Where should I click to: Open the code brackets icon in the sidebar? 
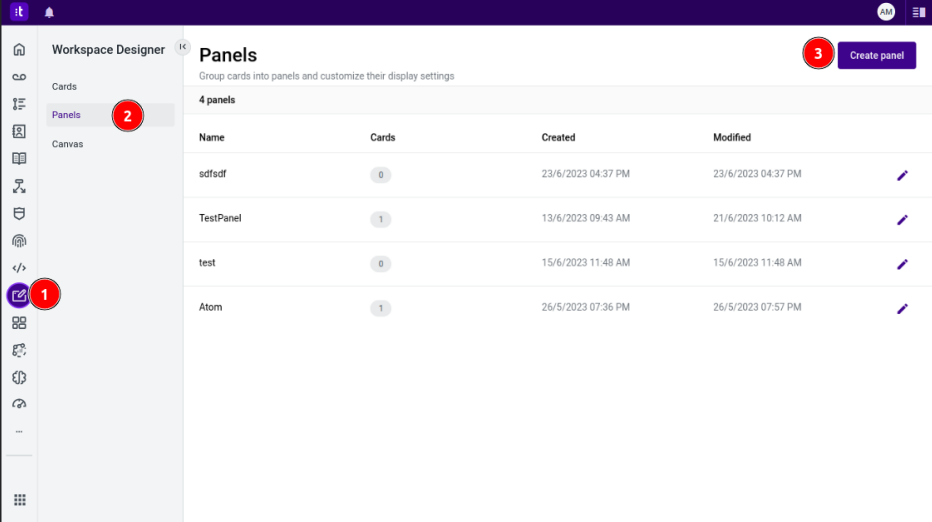click(x=19, y=268)
